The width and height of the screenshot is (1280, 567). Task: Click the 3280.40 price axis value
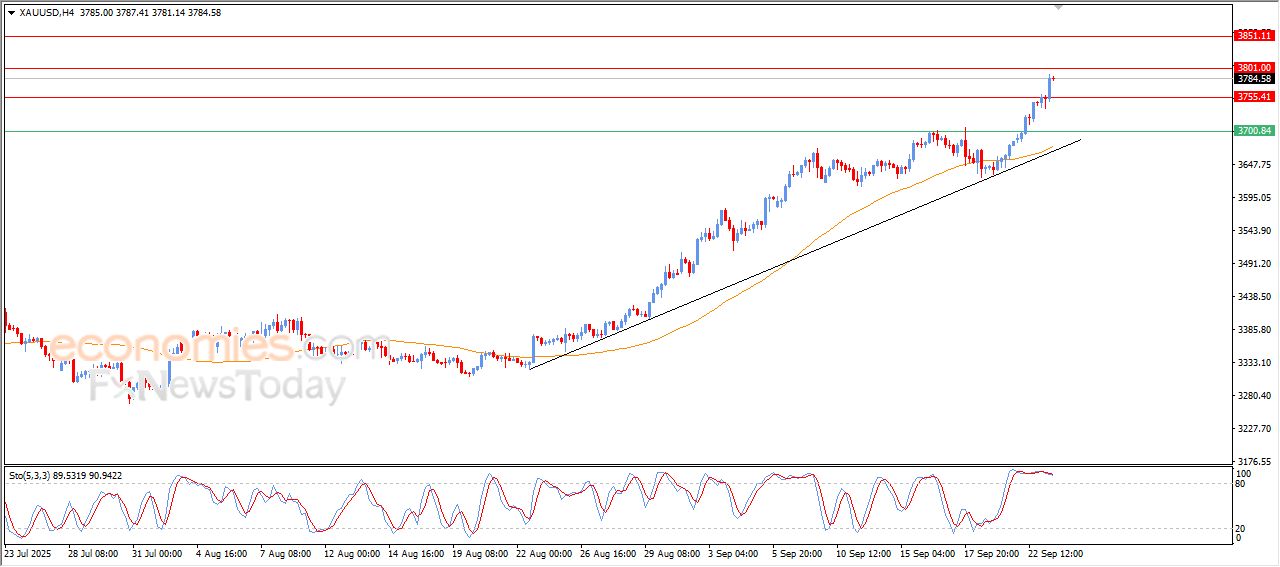tap(1254, 396)
